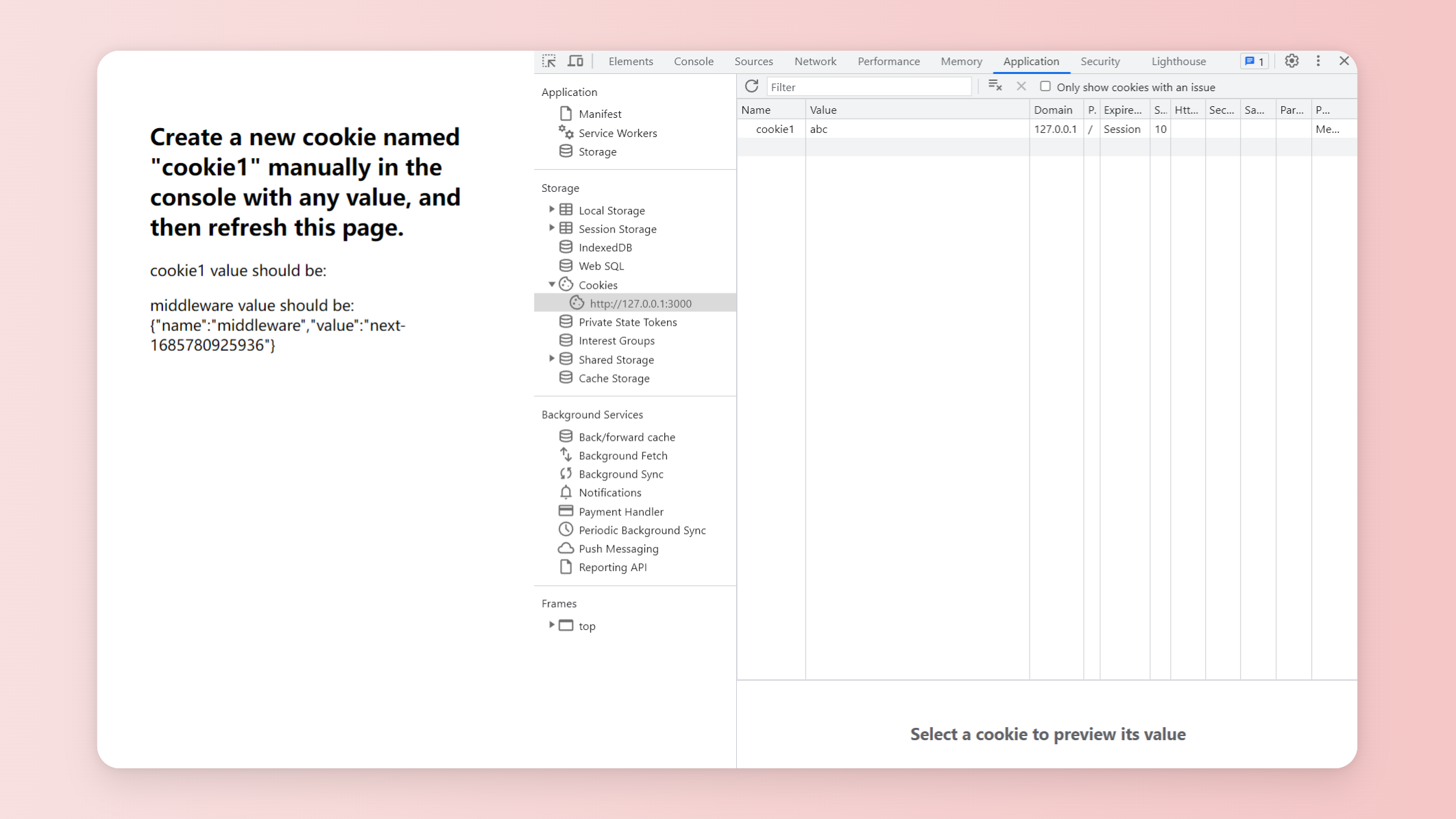Clear all cookies using the clear icon
The width and height of the screenshot is (1456, 819).
[994, 86]
